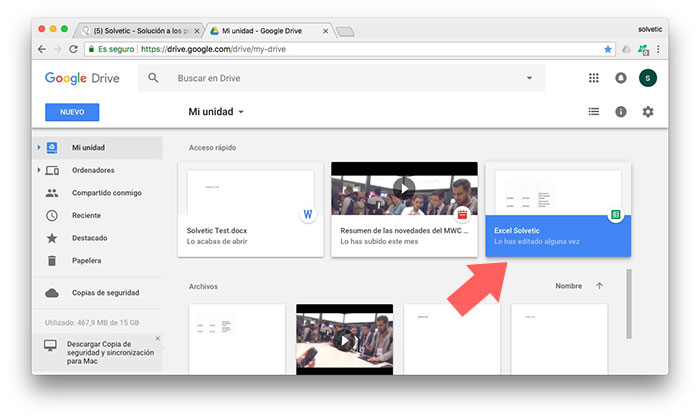Open Chrome three-dot menu

click(x=658, y=49)
